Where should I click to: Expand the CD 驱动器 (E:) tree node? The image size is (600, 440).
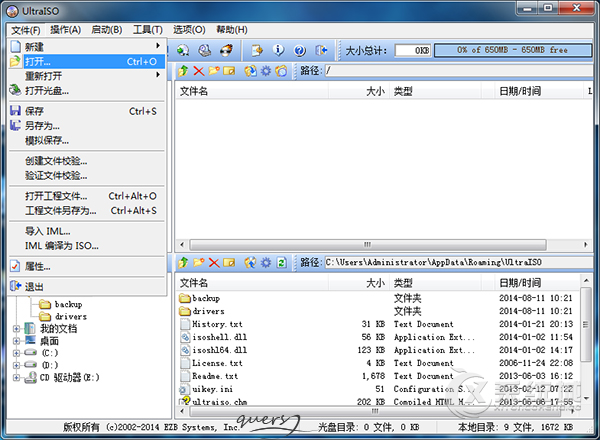point(16,377)
